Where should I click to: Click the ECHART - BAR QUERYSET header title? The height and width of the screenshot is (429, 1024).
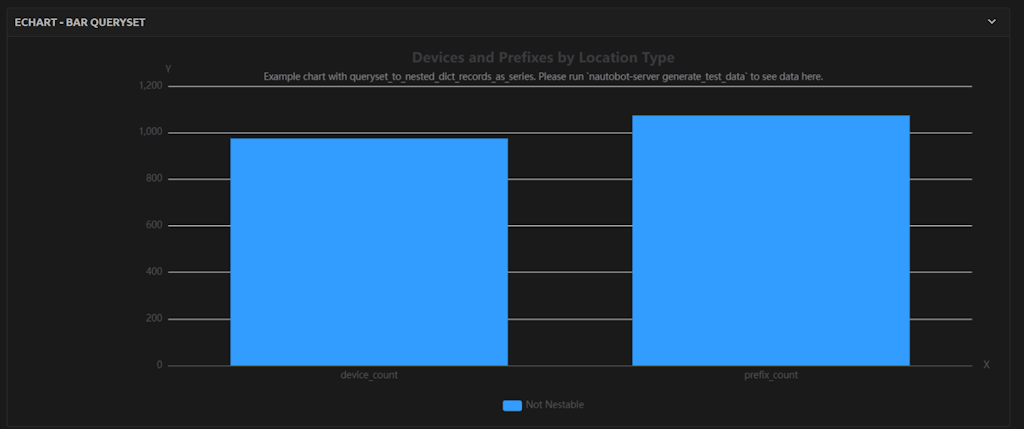(x=80, y=21)
